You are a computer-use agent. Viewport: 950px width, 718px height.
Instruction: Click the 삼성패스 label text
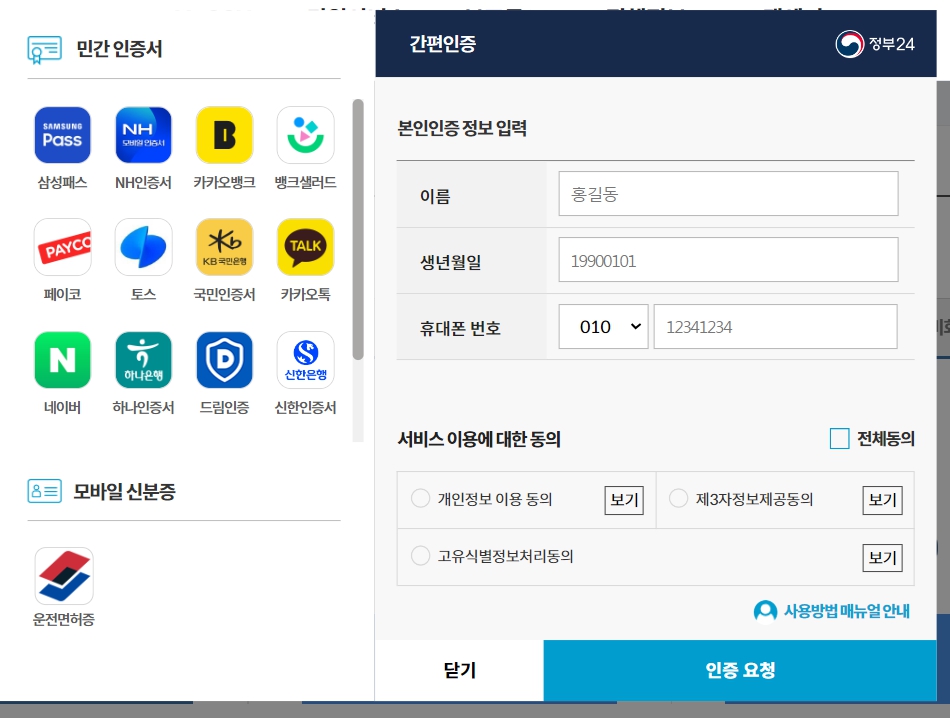tap(62, 182)
